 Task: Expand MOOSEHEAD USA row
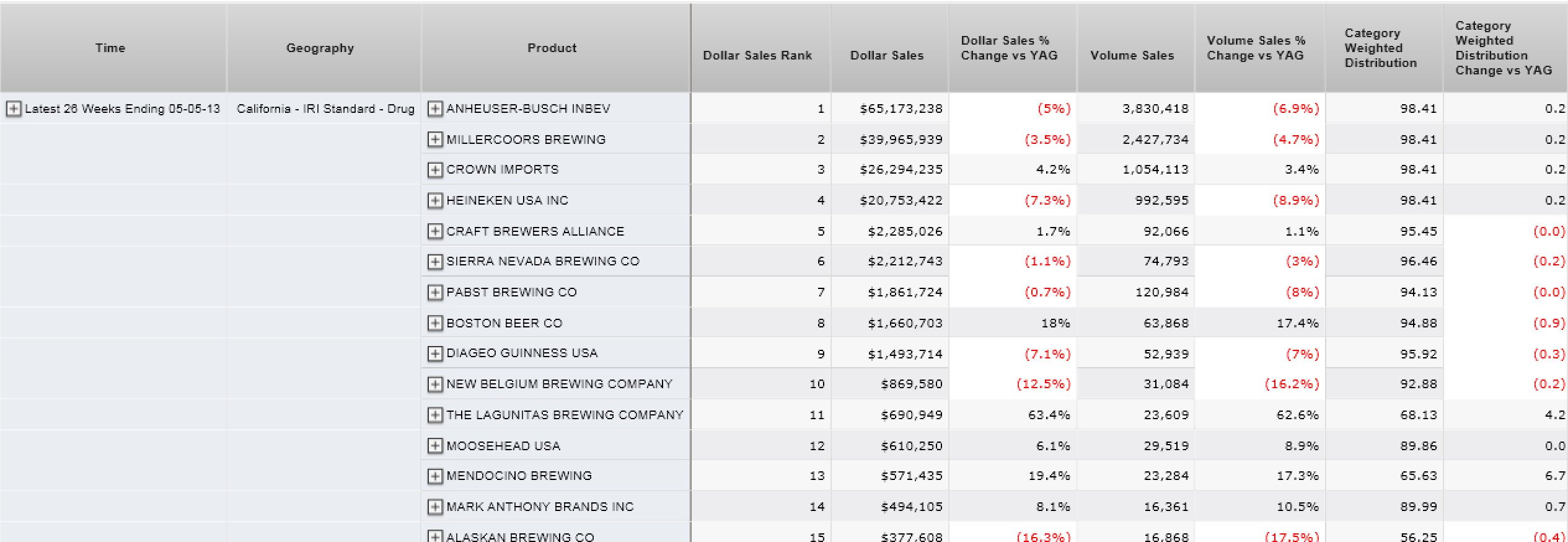click(435, 446)
